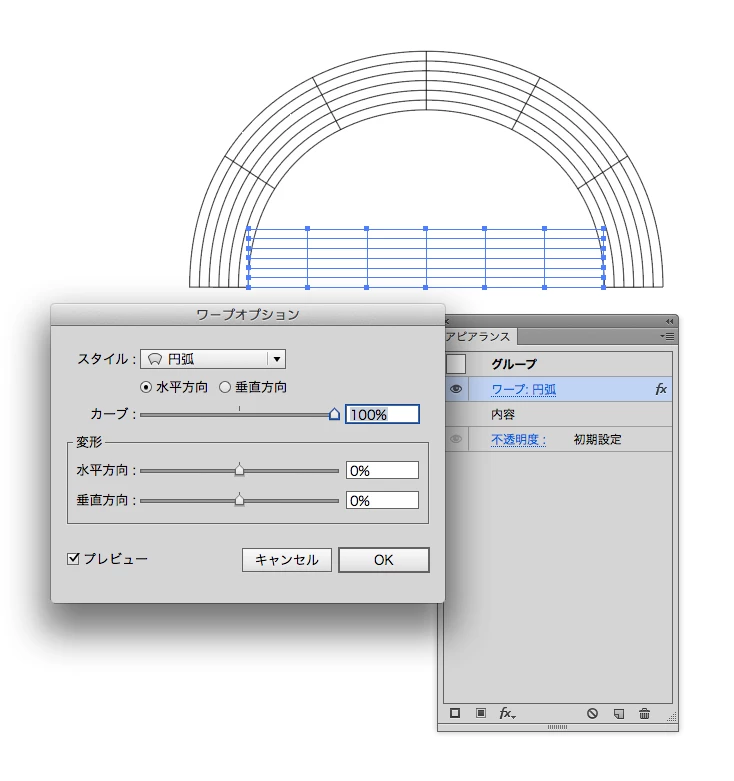Click the カーブ slider handle
Image resolution: width=734 pixels, height=781 pixels.
click(334, 414)
